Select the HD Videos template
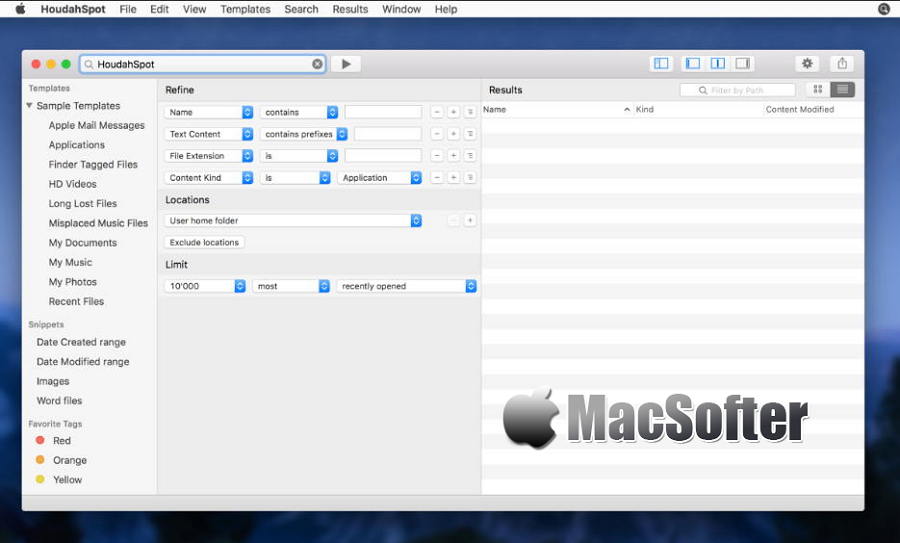 click(72, 184)
